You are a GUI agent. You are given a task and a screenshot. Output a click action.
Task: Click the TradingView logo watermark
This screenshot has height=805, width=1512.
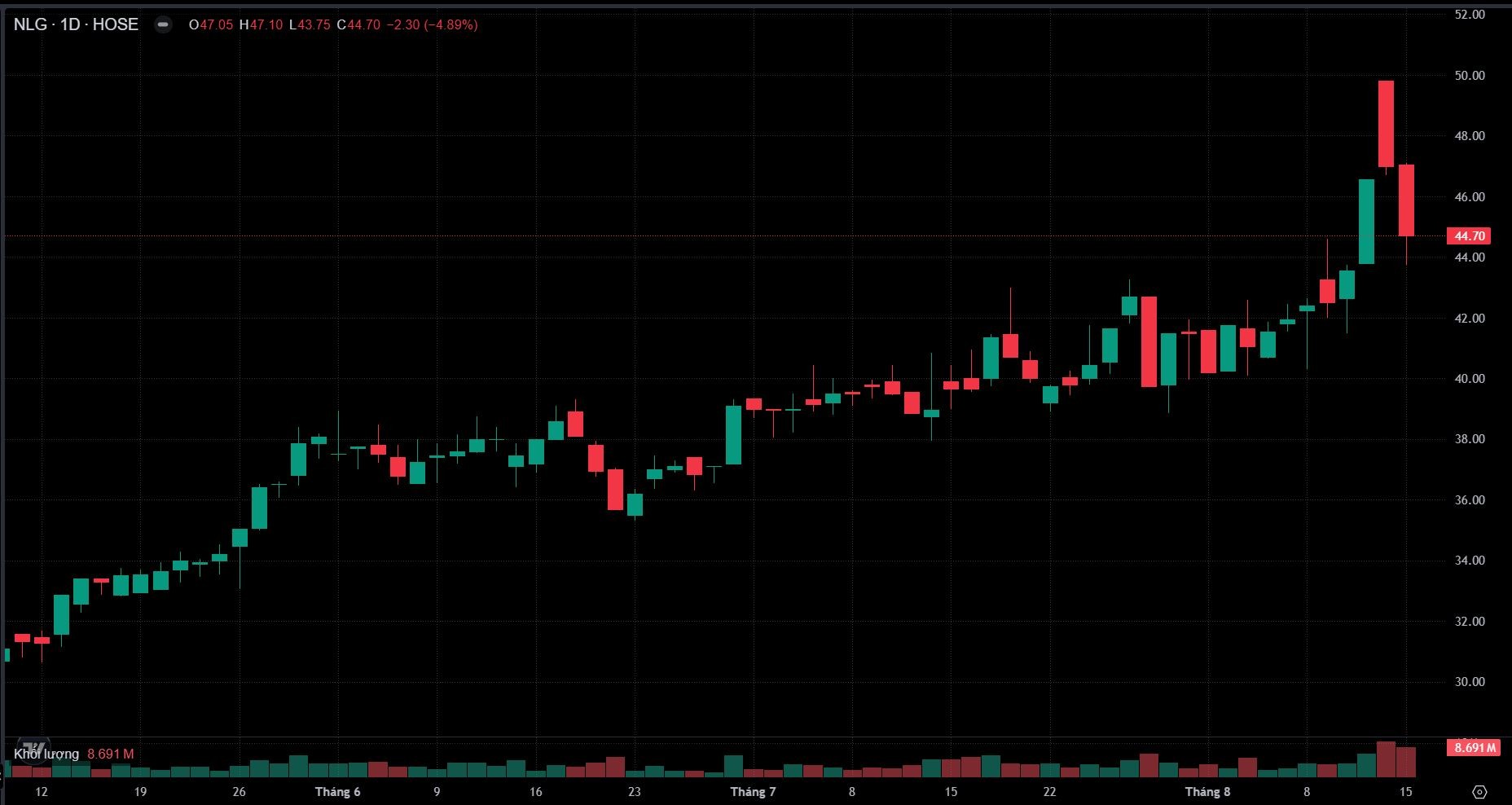[33, 749]
